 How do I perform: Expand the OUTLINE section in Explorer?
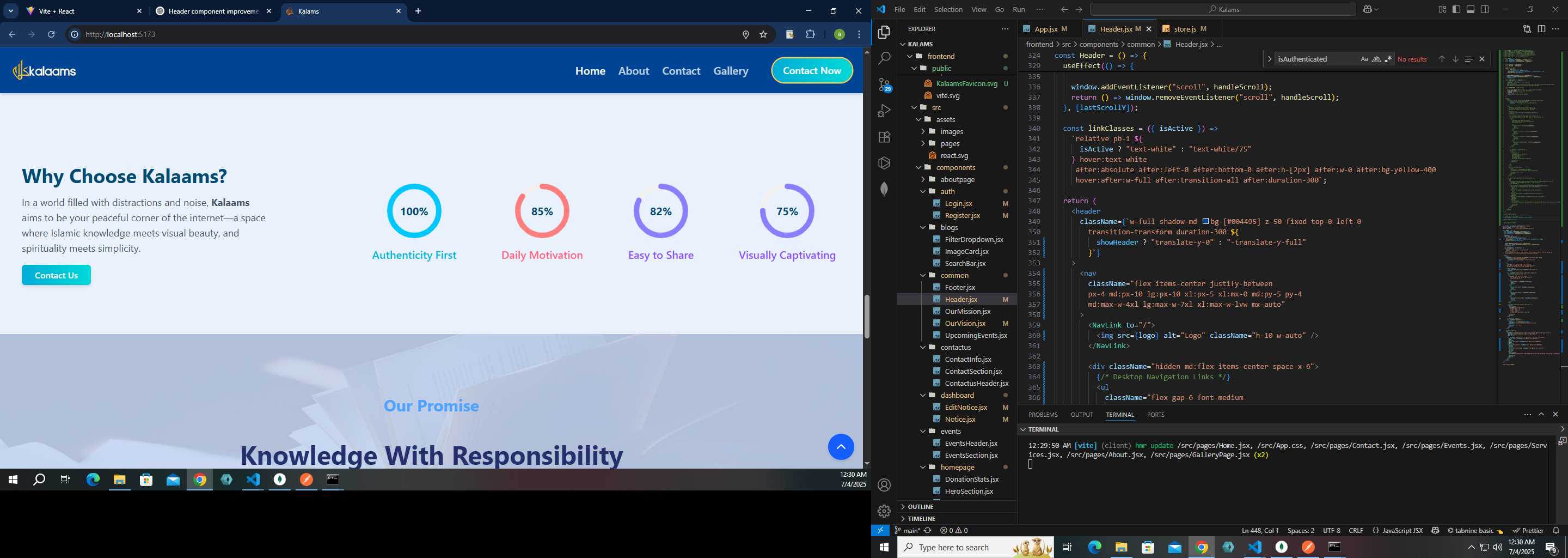[957, 506]
